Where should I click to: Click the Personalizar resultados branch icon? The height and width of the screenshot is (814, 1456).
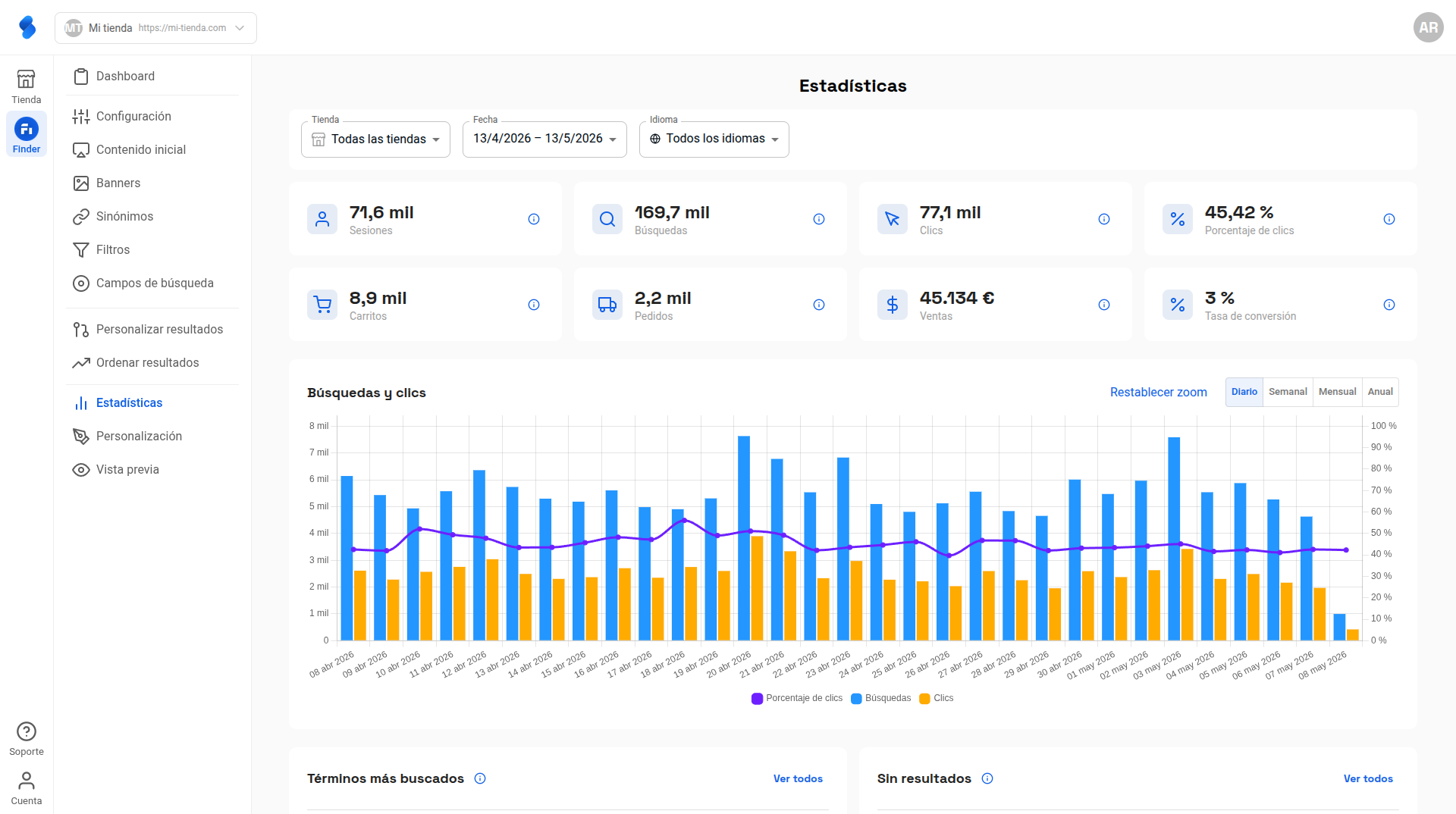81,330
